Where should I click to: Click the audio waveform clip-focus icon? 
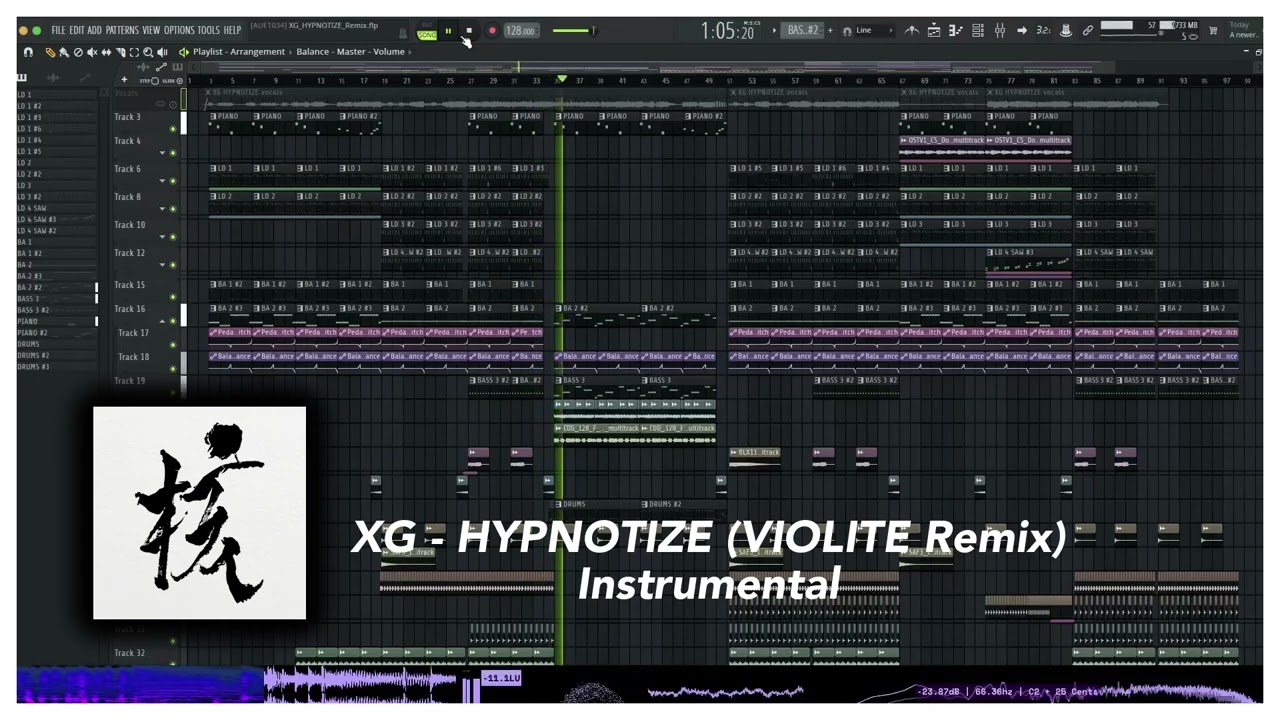click(x=143, y=67)
